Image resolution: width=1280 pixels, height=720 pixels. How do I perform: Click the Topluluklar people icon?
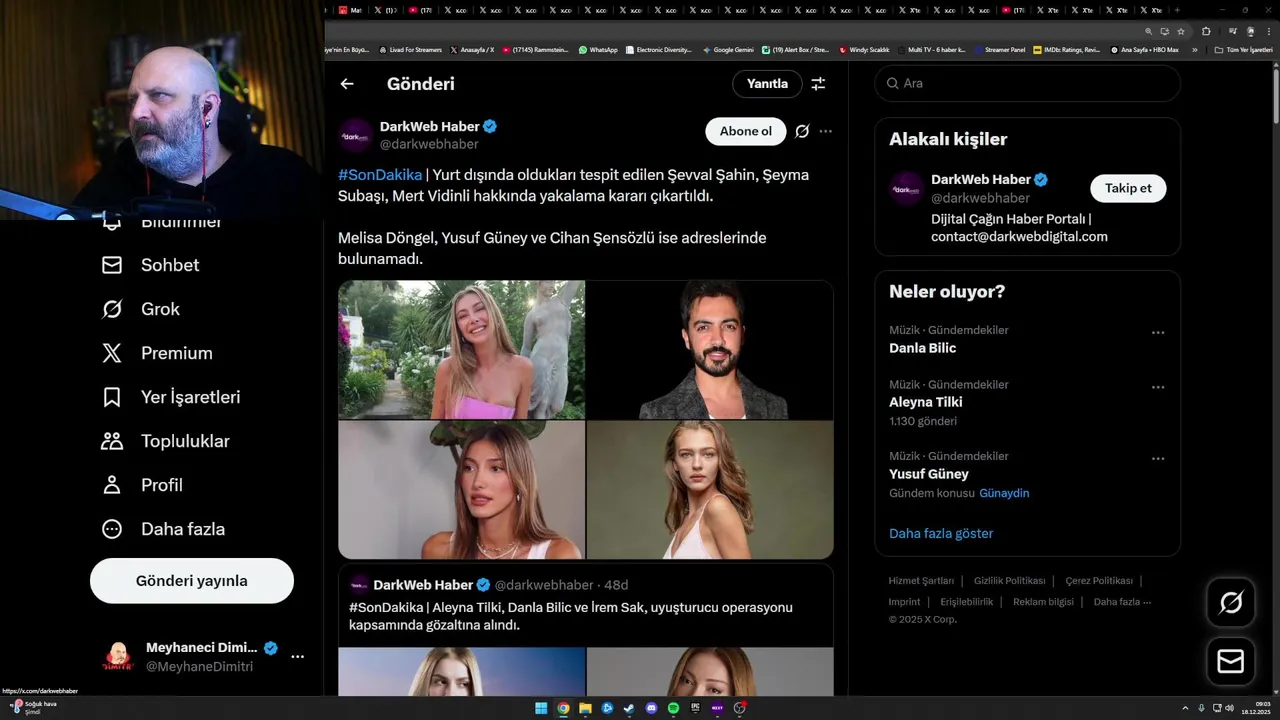[x=112, y=441]
